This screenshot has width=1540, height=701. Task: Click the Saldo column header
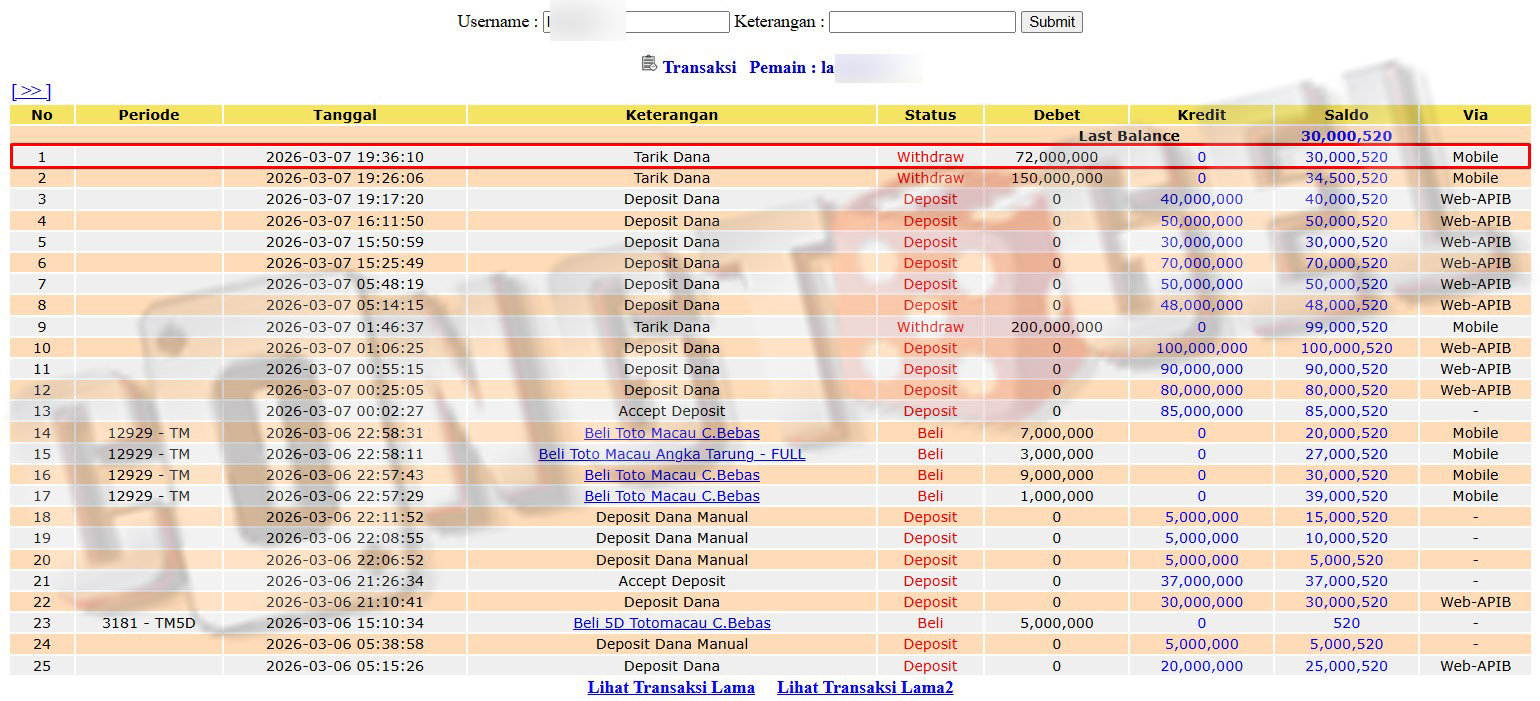1346,115
